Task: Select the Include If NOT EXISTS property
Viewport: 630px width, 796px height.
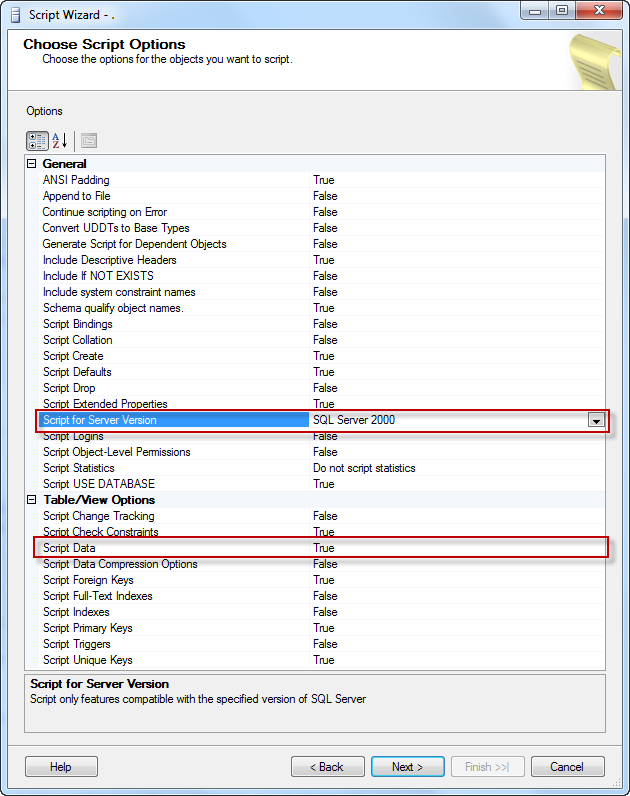Action: tap(98, 276)
